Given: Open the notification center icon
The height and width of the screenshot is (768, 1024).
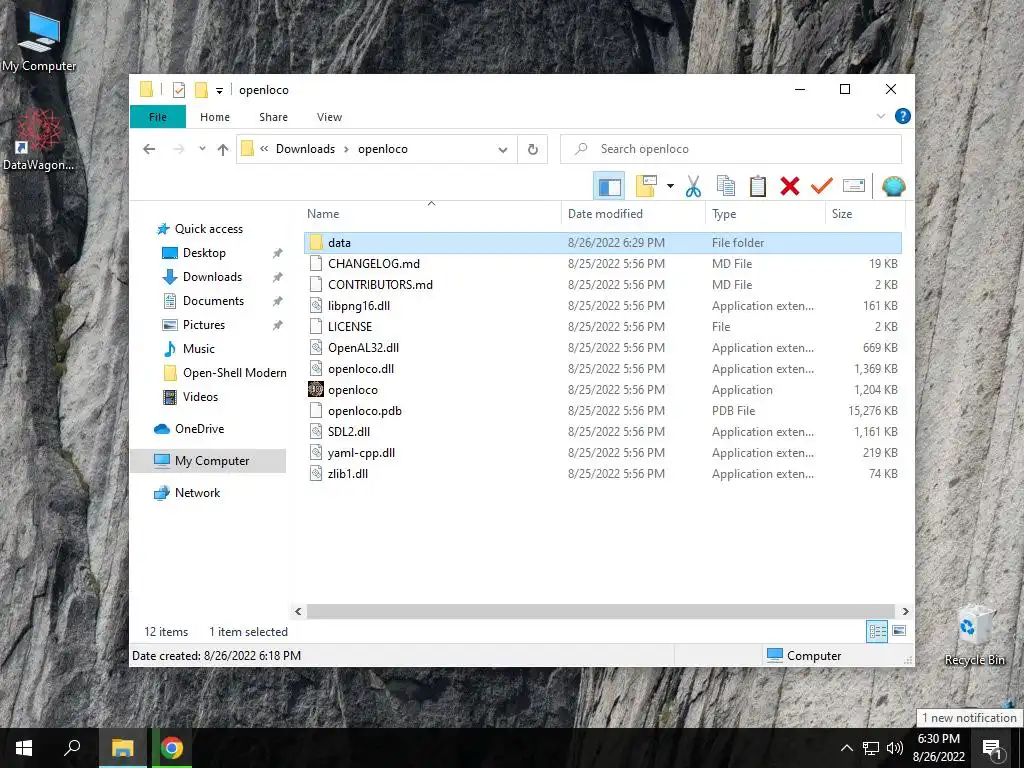Looking at the screenshot, I should pos(991,748).
